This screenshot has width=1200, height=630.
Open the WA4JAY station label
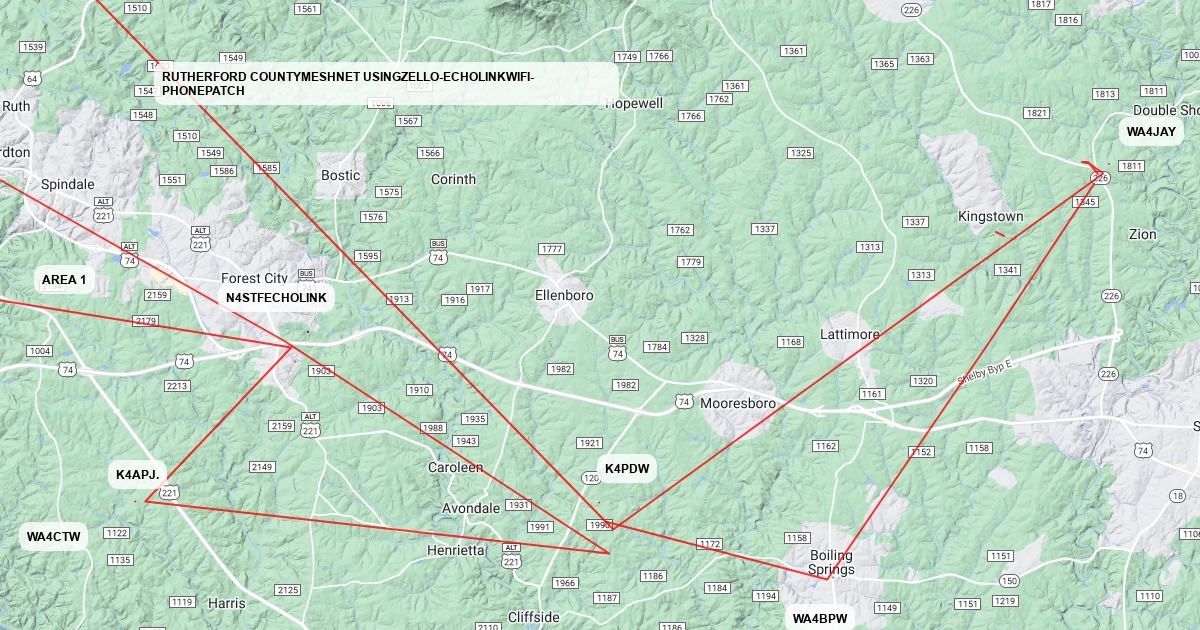click(x=1151, y=132)
